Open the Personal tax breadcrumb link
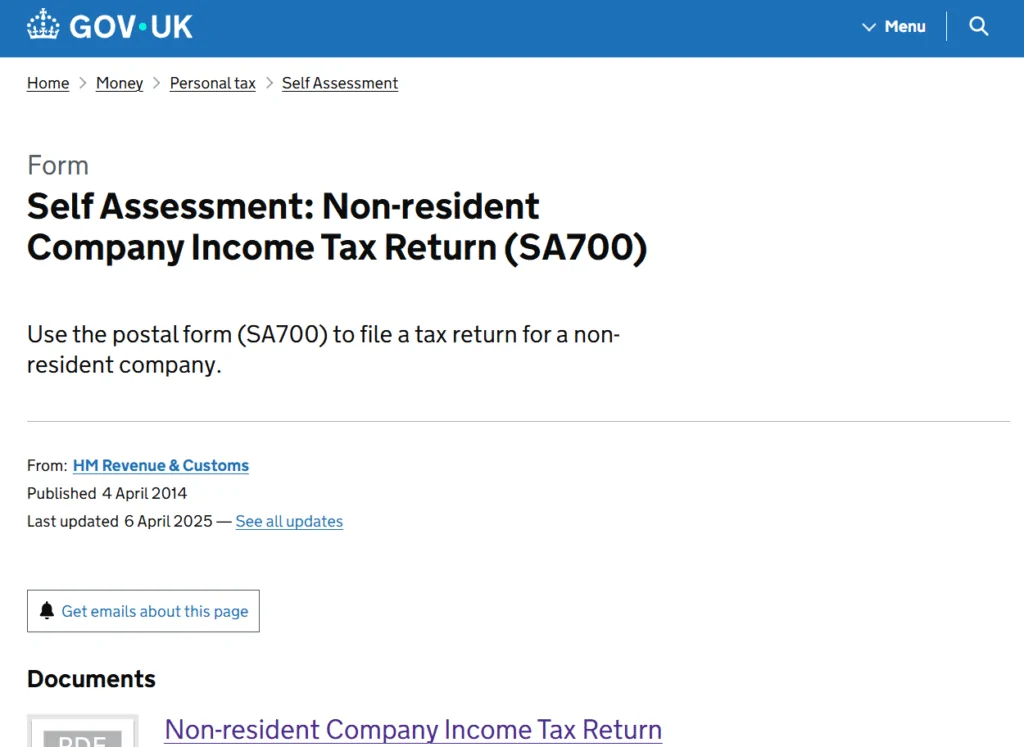The image size is (1024, 747). (x=212, y=83)
